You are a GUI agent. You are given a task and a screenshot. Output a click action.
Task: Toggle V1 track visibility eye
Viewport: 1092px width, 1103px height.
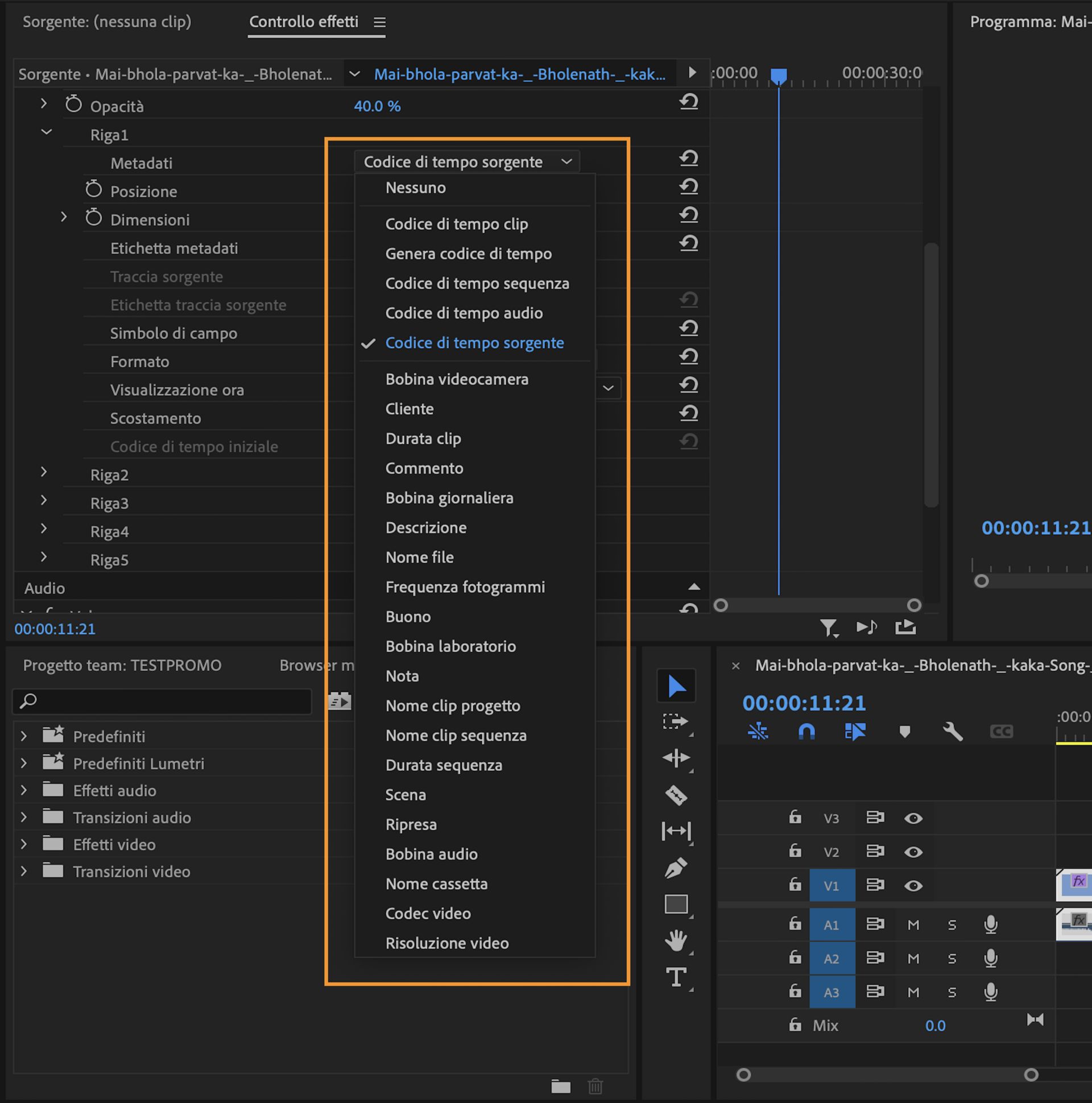coord(913,886)
